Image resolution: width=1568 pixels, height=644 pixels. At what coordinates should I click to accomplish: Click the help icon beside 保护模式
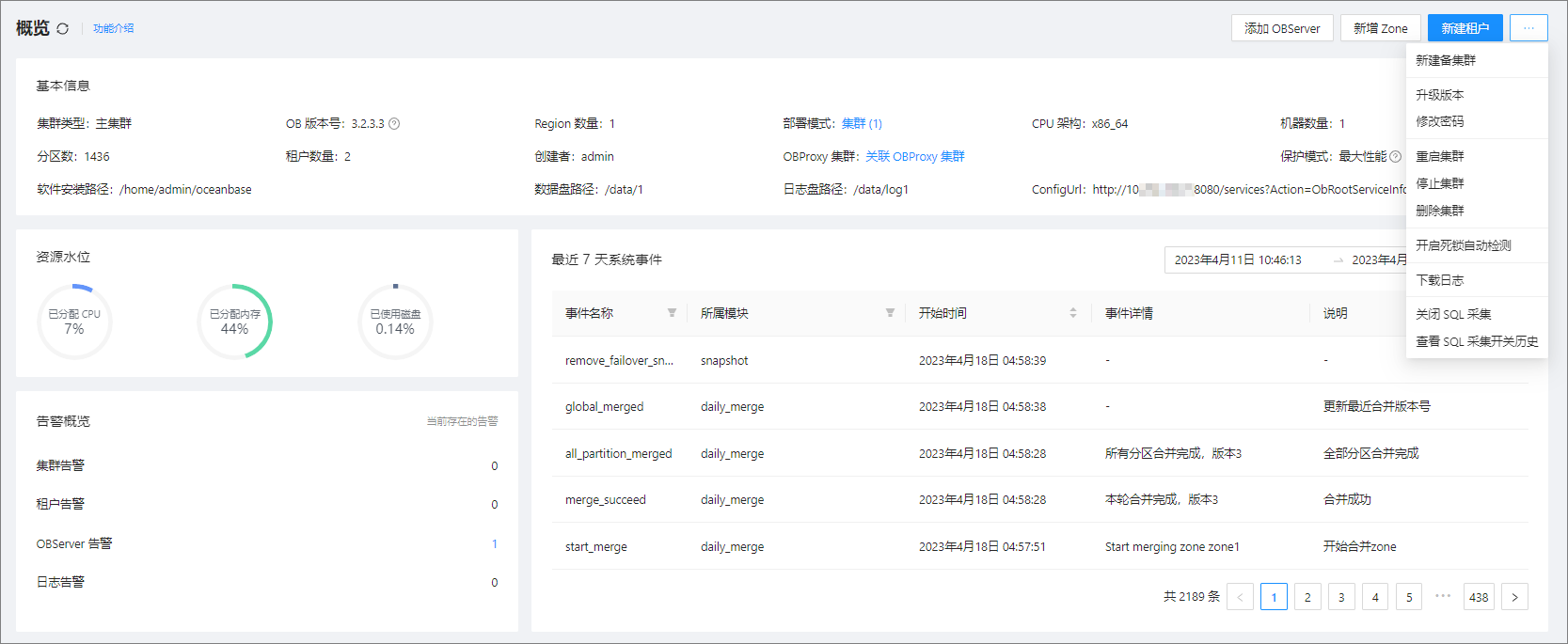pyautogui.click(x=1396, y=157)
